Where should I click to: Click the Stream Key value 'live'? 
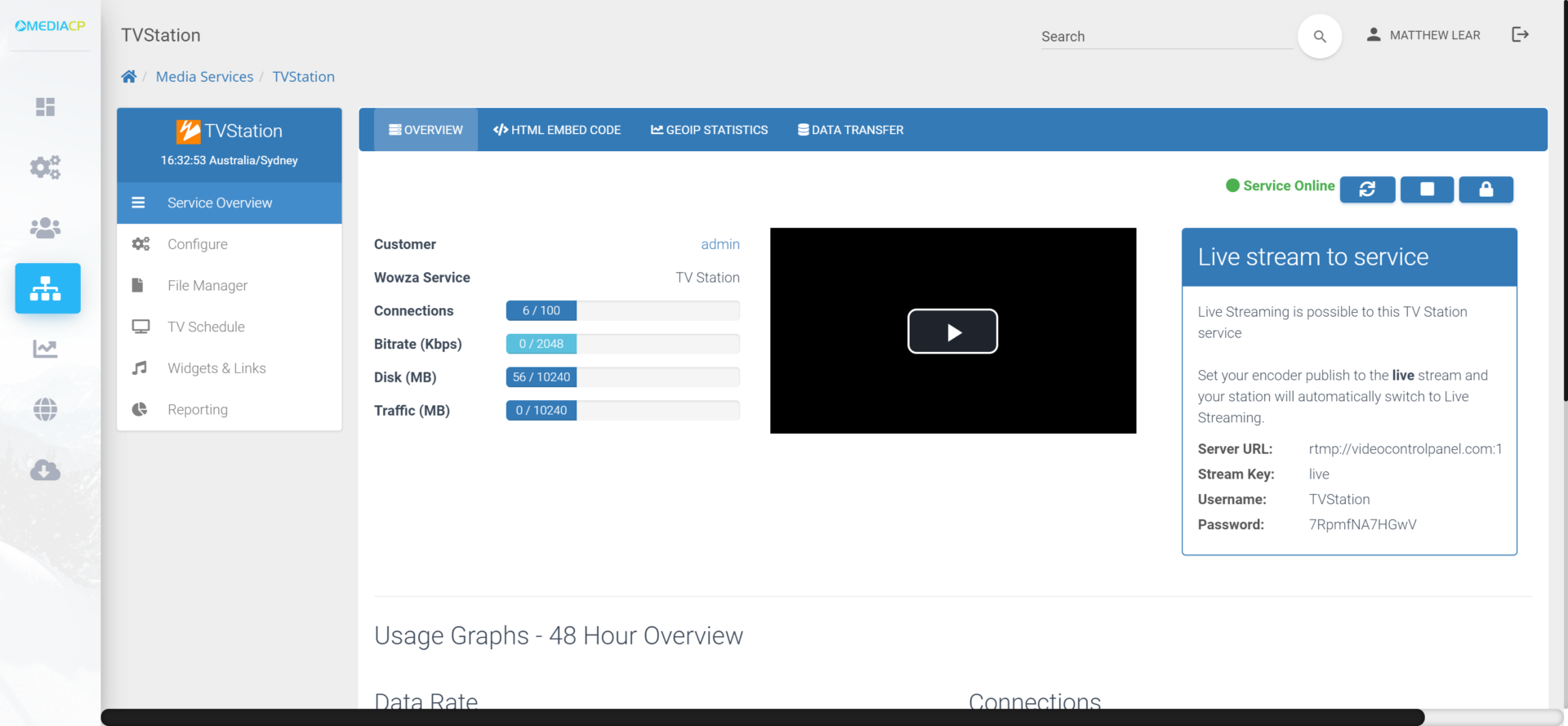click(x=1319, y=474)
